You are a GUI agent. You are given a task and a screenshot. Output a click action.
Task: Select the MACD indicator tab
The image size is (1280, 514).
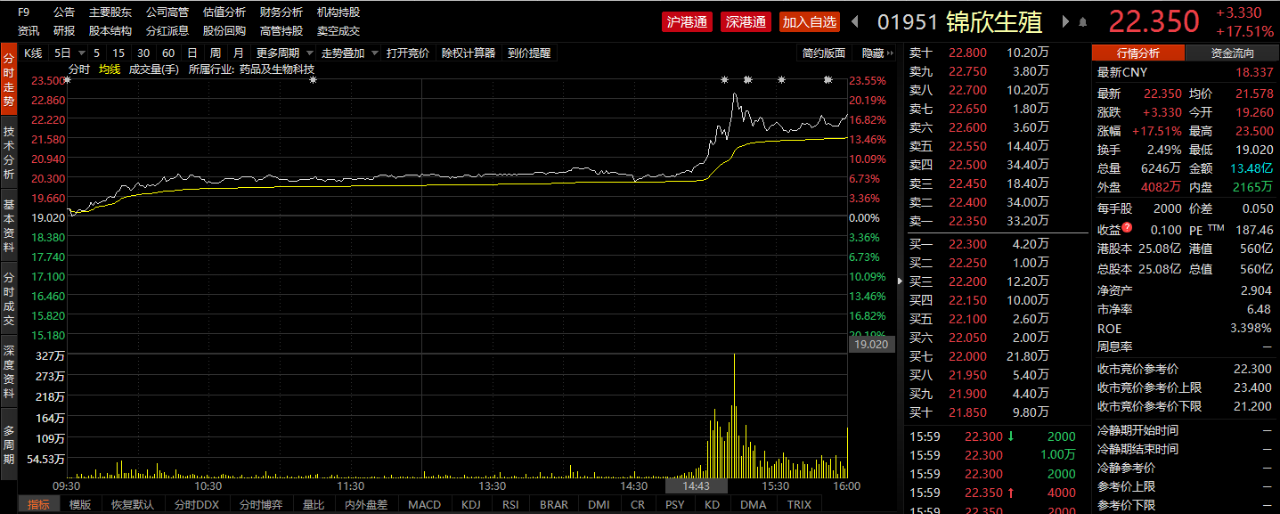tap(424, 504)
